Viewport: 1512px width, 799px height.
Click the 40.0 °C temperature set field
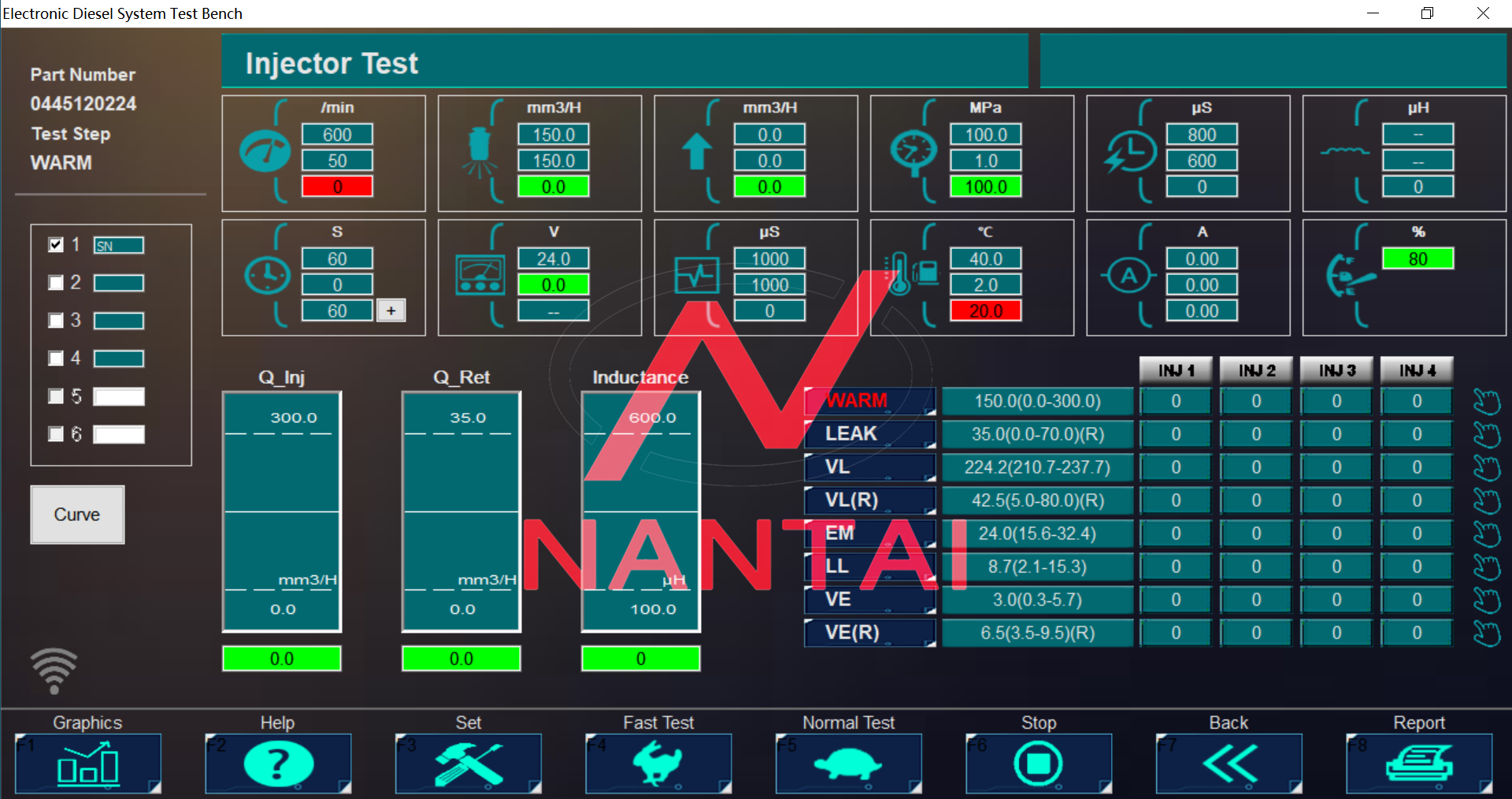click(986, 258)
